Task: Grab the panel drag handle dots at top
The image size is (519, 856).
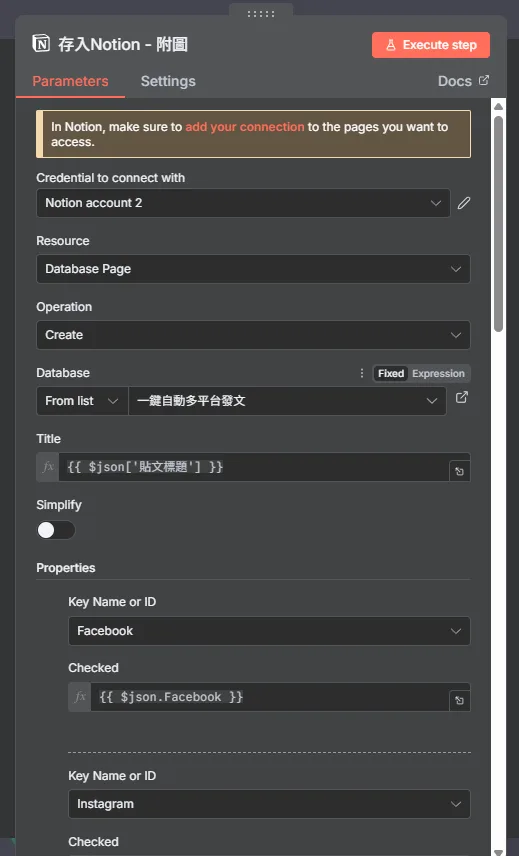Action: click(261, 14)
